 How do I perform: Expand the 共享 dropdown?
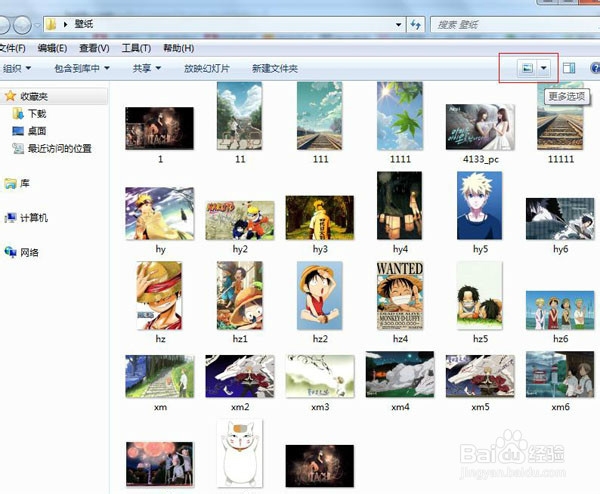(147, 68)
